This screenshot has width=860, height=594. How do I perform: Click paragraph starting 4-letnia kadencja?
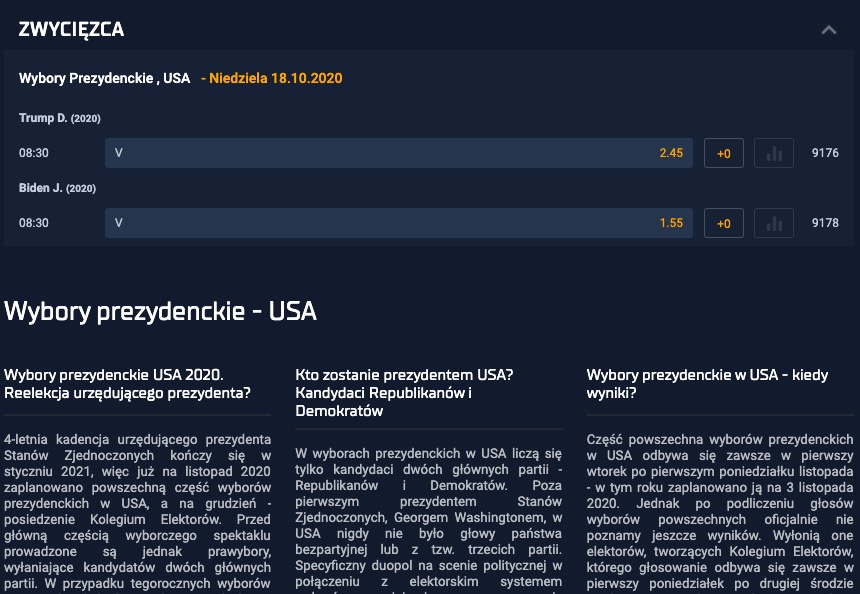[x=138, y=511]
